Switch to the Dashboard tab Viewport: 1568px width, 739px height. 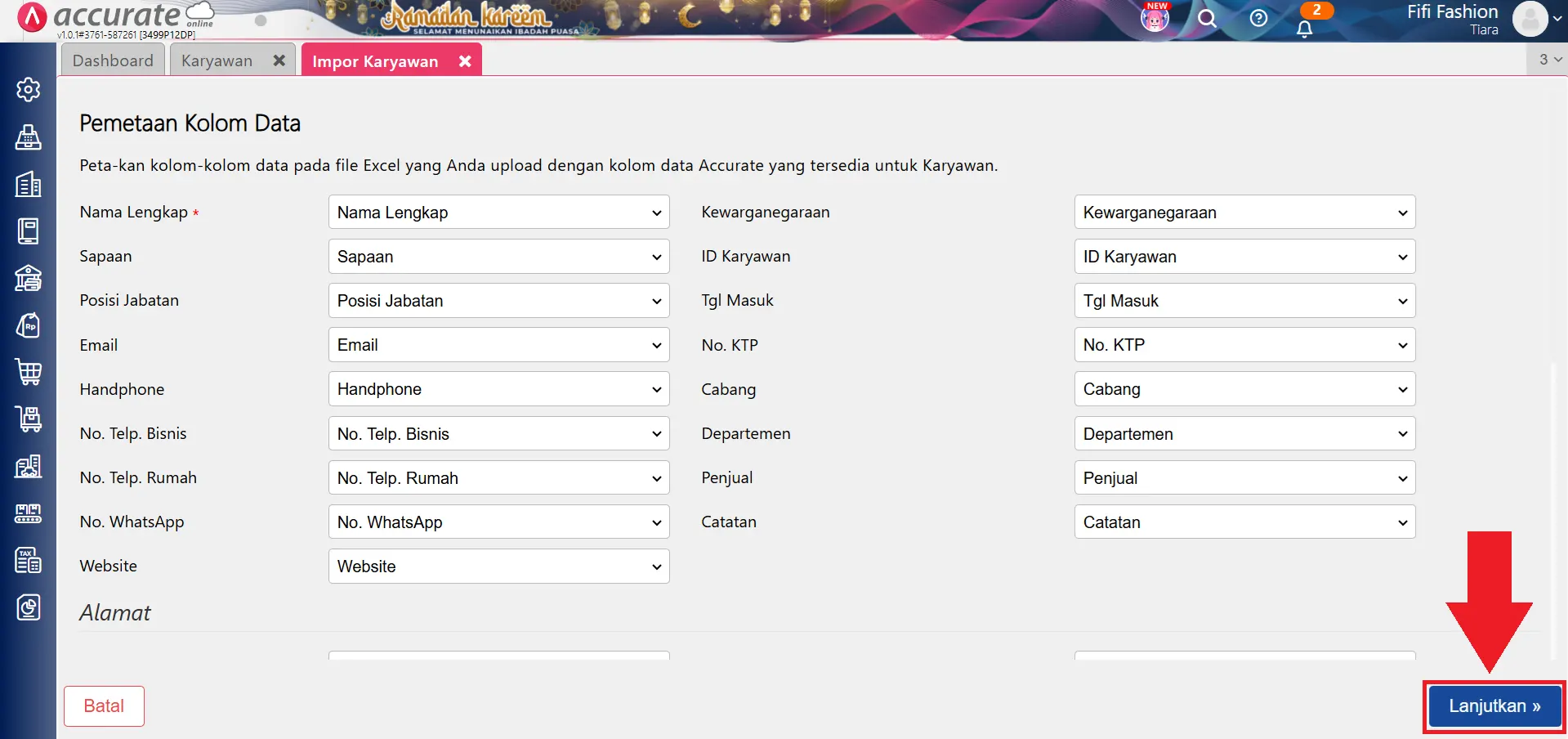(112, 60)
